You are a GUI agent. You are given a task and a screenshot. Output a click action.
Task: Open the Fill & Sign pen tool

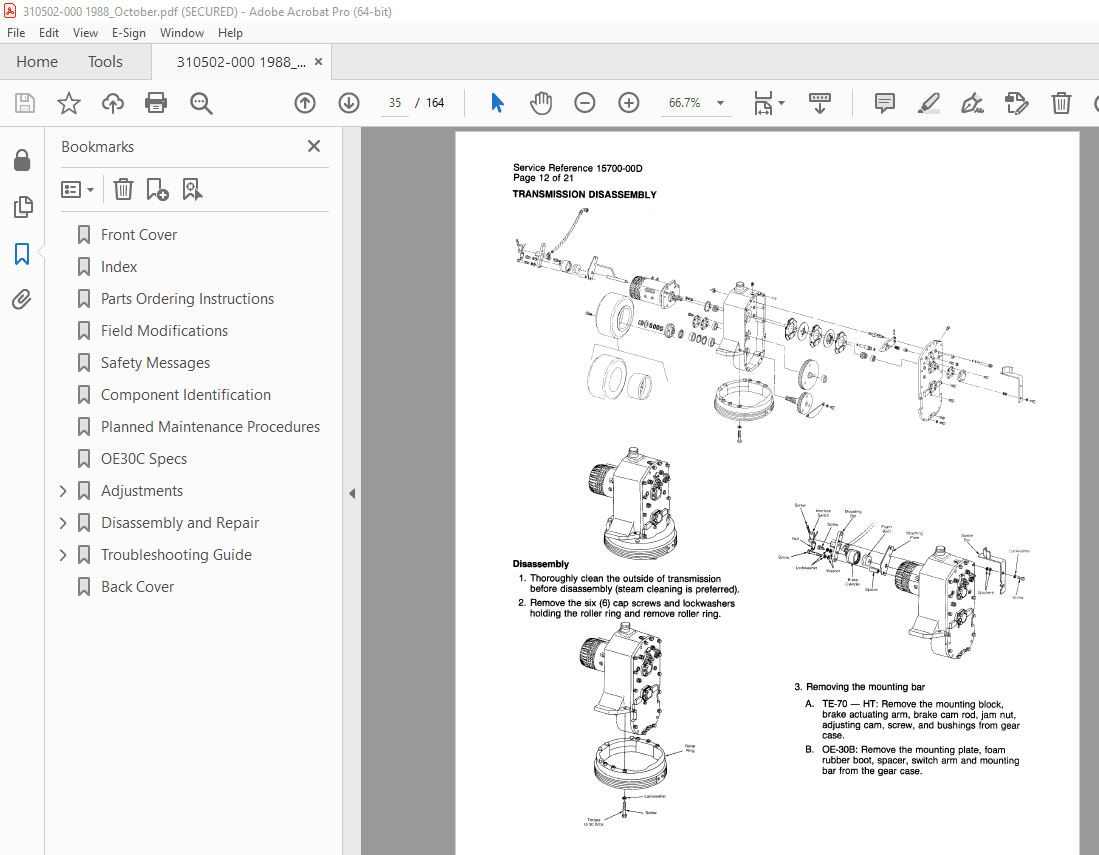[971, 102]
